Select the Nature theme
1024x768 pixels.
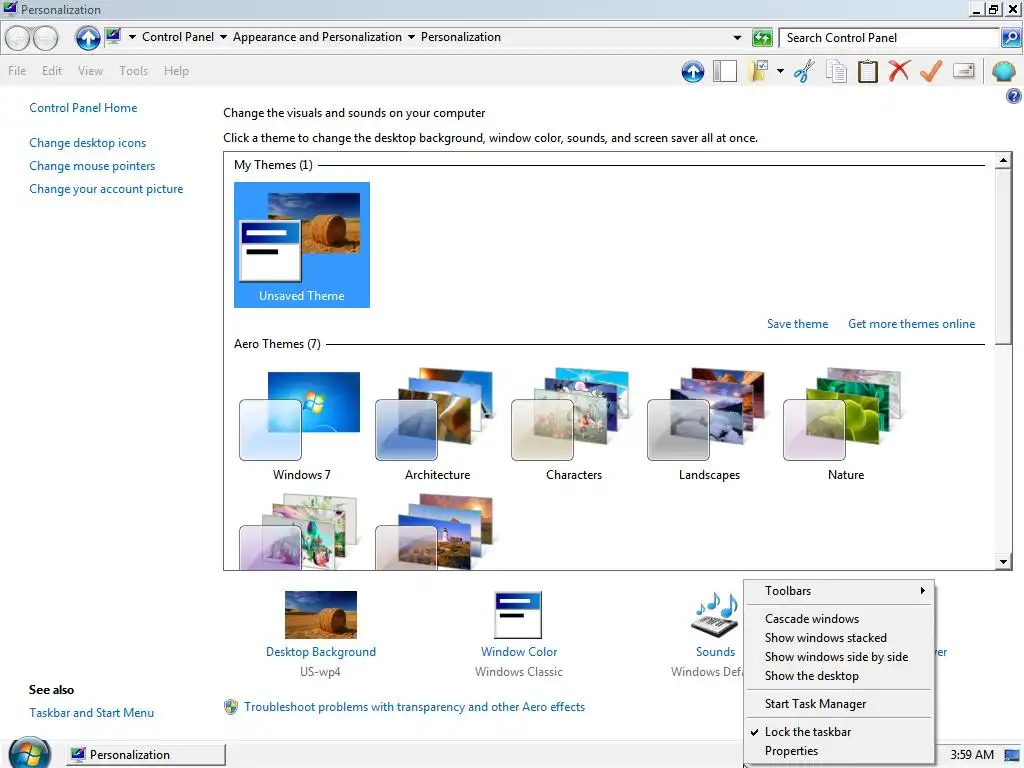click(x=845, y=424)
